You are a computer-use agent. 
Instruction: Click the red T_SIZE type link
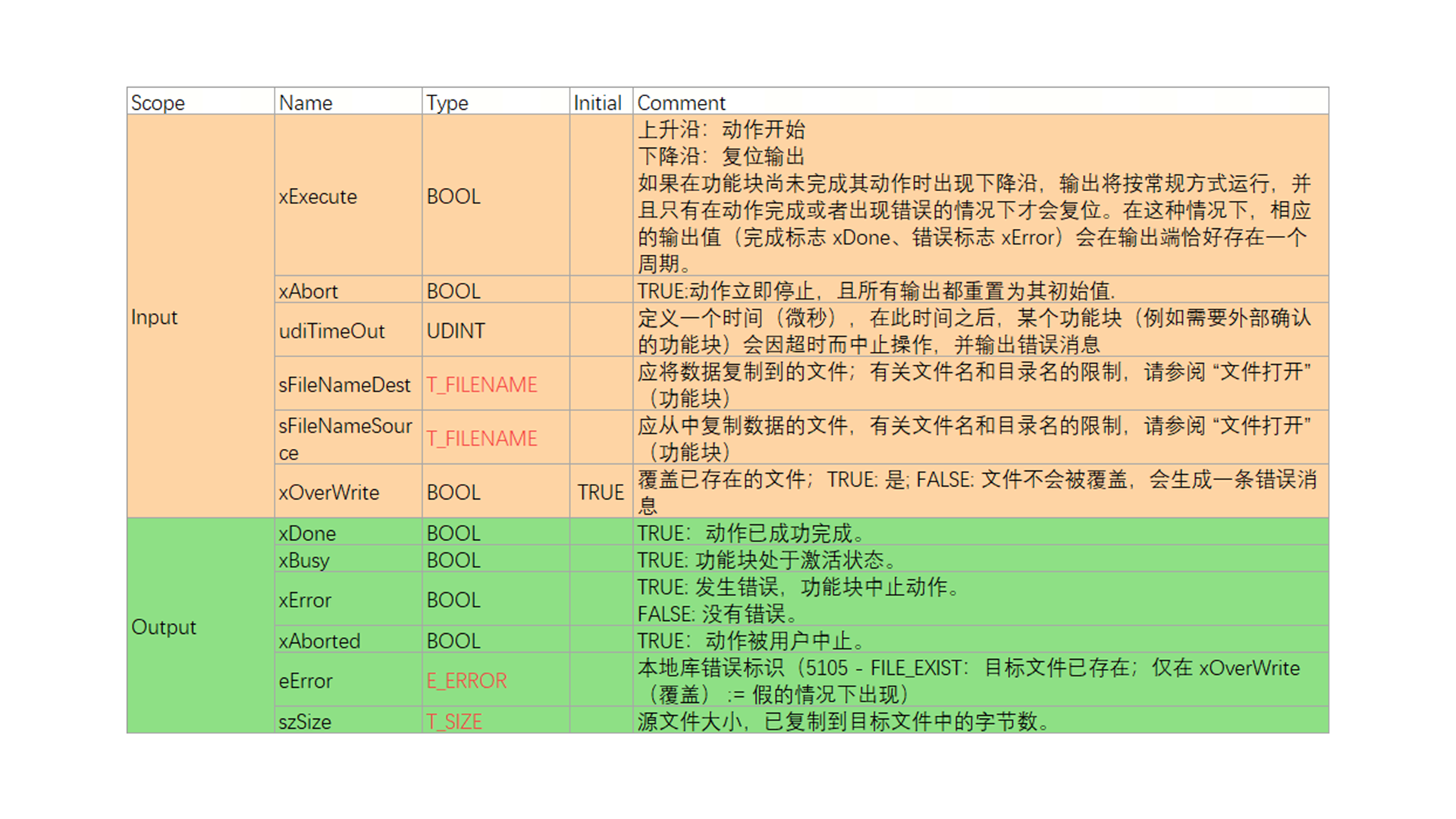[454, 721]
